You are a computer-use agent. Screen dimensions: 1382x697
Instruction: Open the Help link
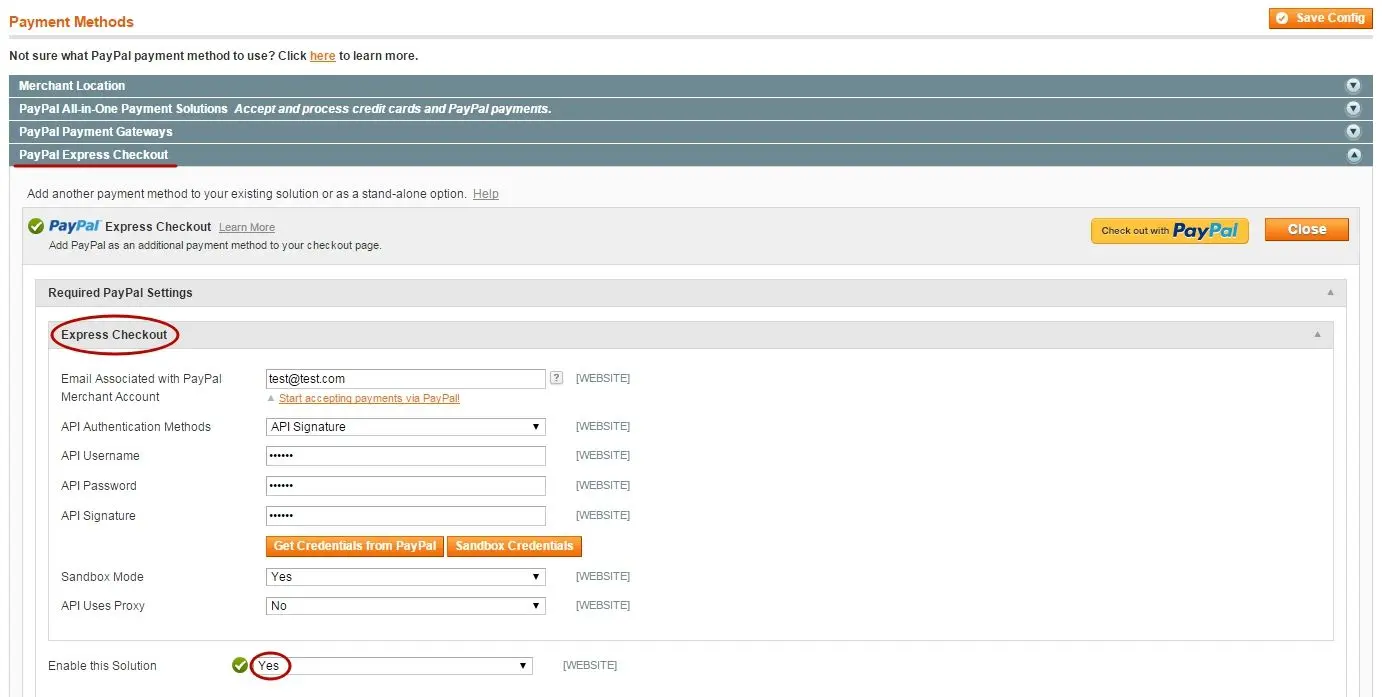click(486, 194)
